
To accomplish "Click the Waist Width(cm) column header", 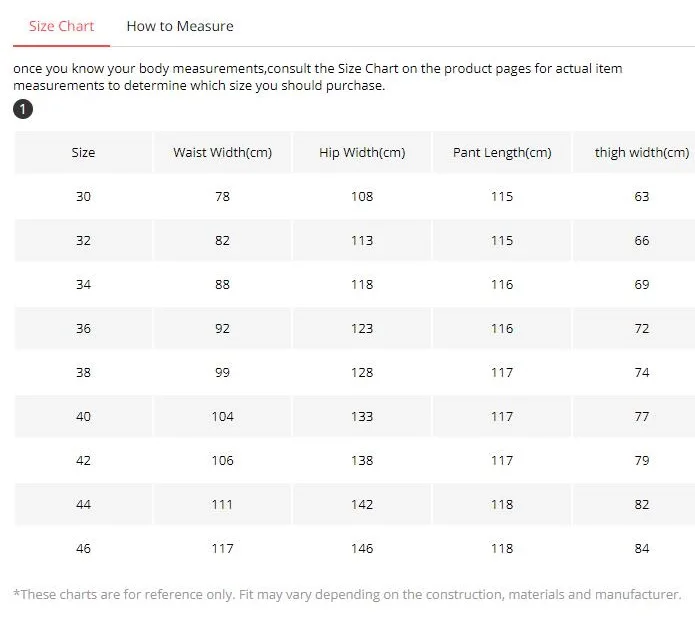I will [223, 152].
